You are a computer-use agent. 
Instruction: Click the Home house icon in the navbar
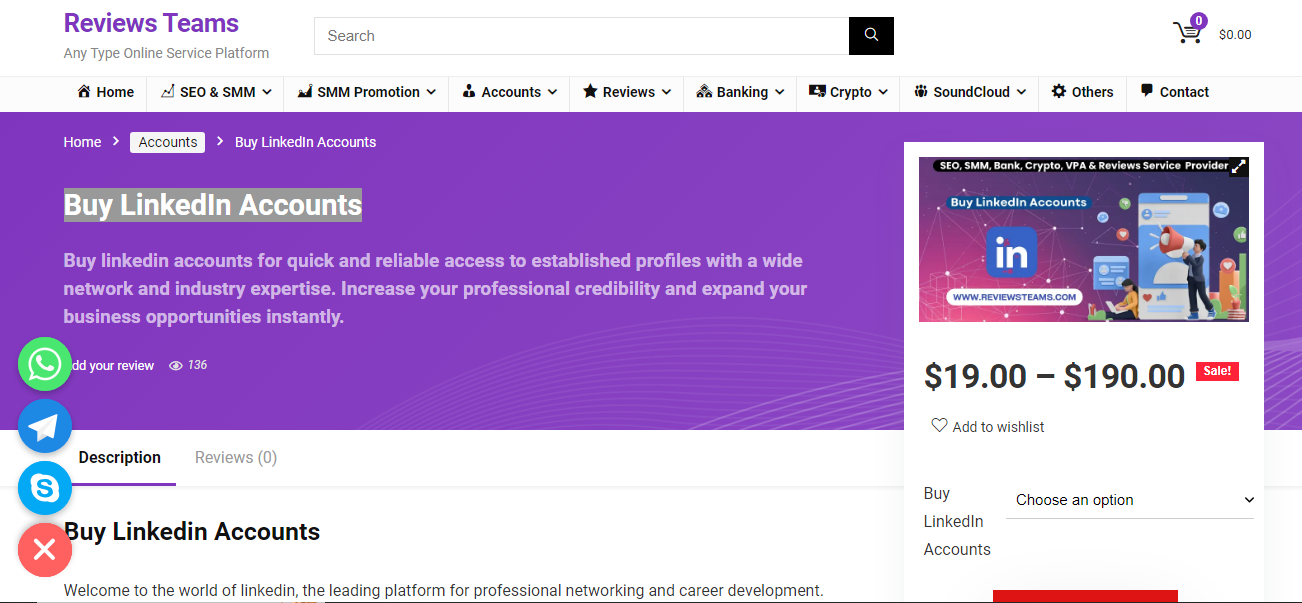pos(84,91)
